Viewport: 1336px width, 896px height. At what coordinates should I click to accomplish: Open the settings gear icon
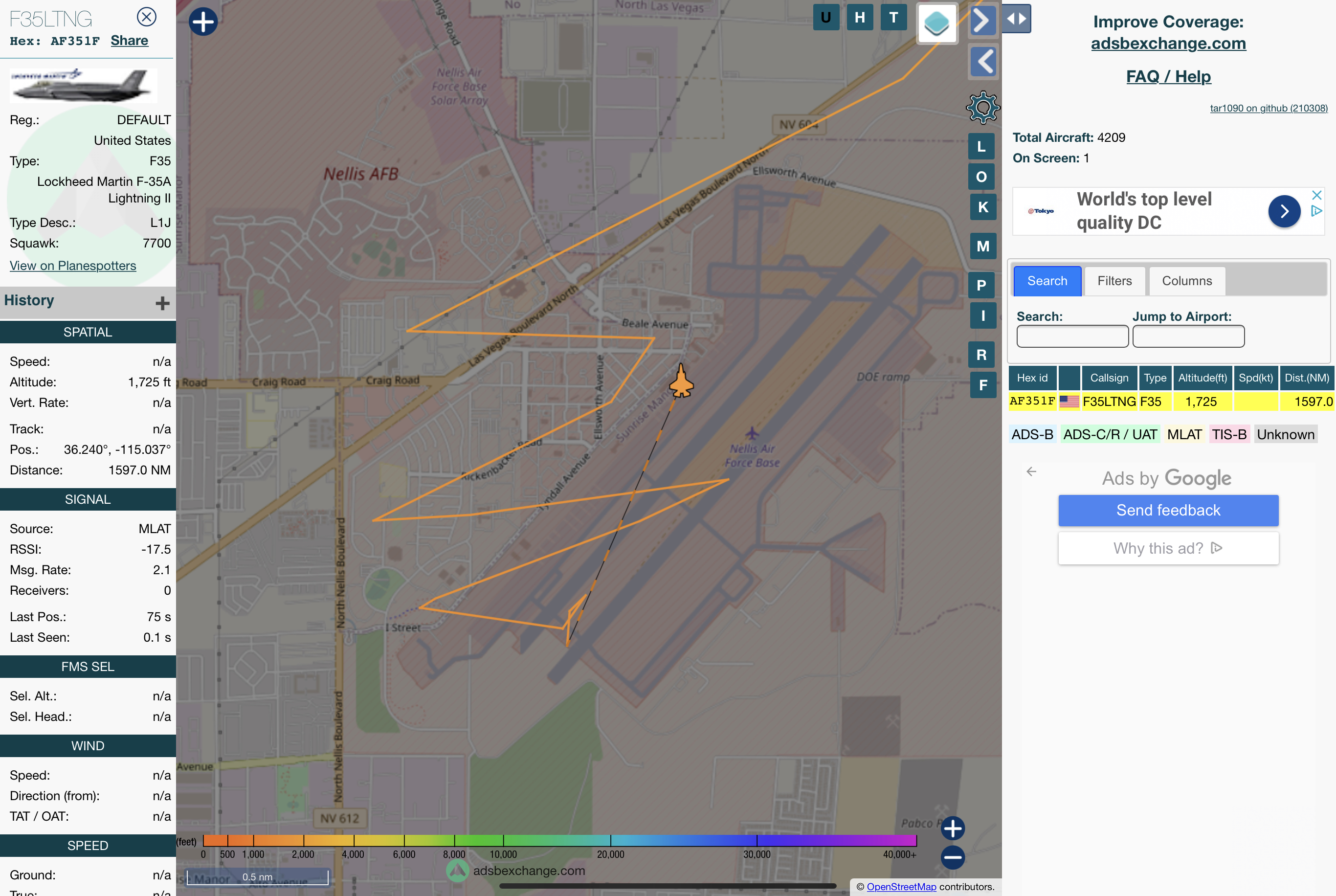(x=982, y=108)
